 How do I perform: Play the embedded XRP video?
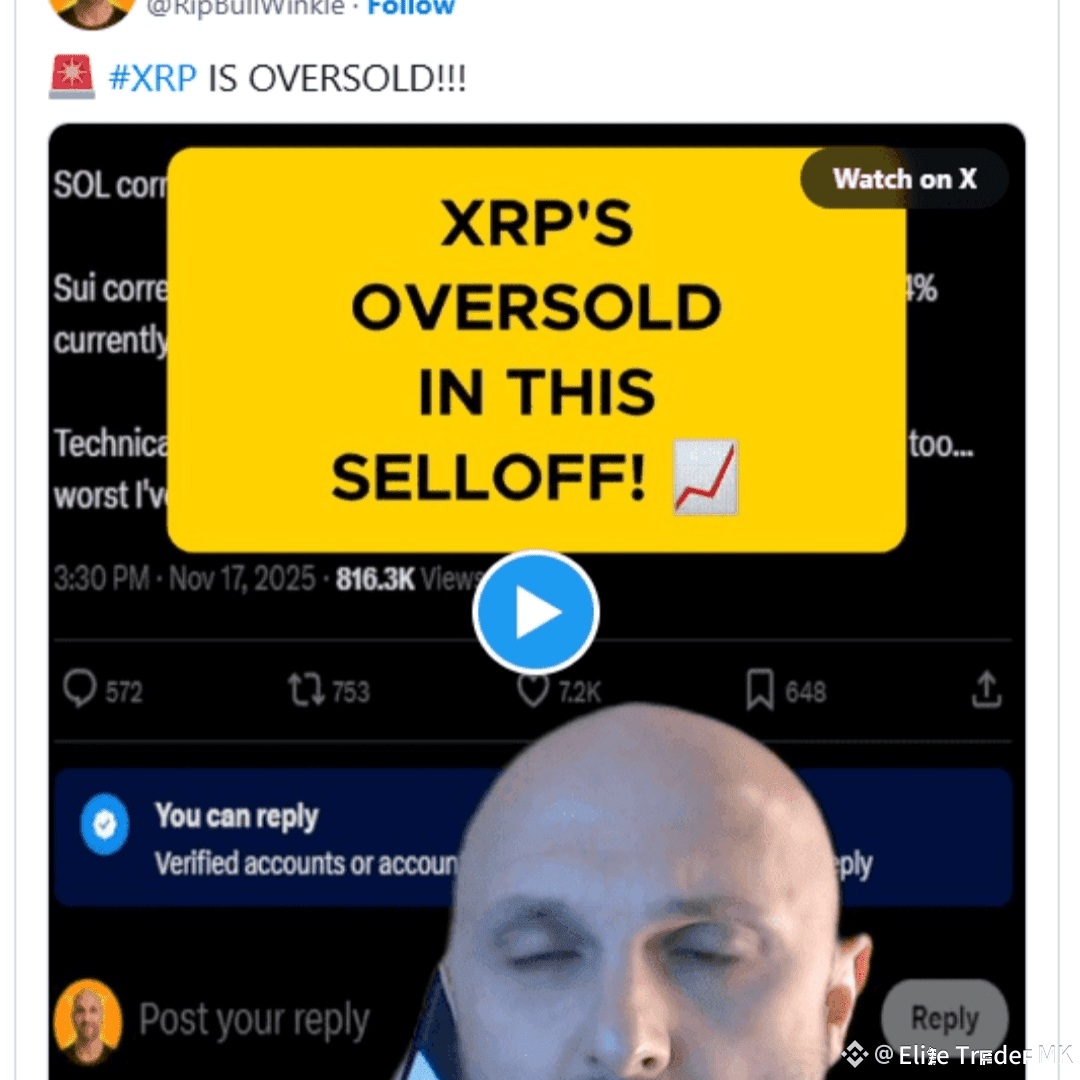536,612
